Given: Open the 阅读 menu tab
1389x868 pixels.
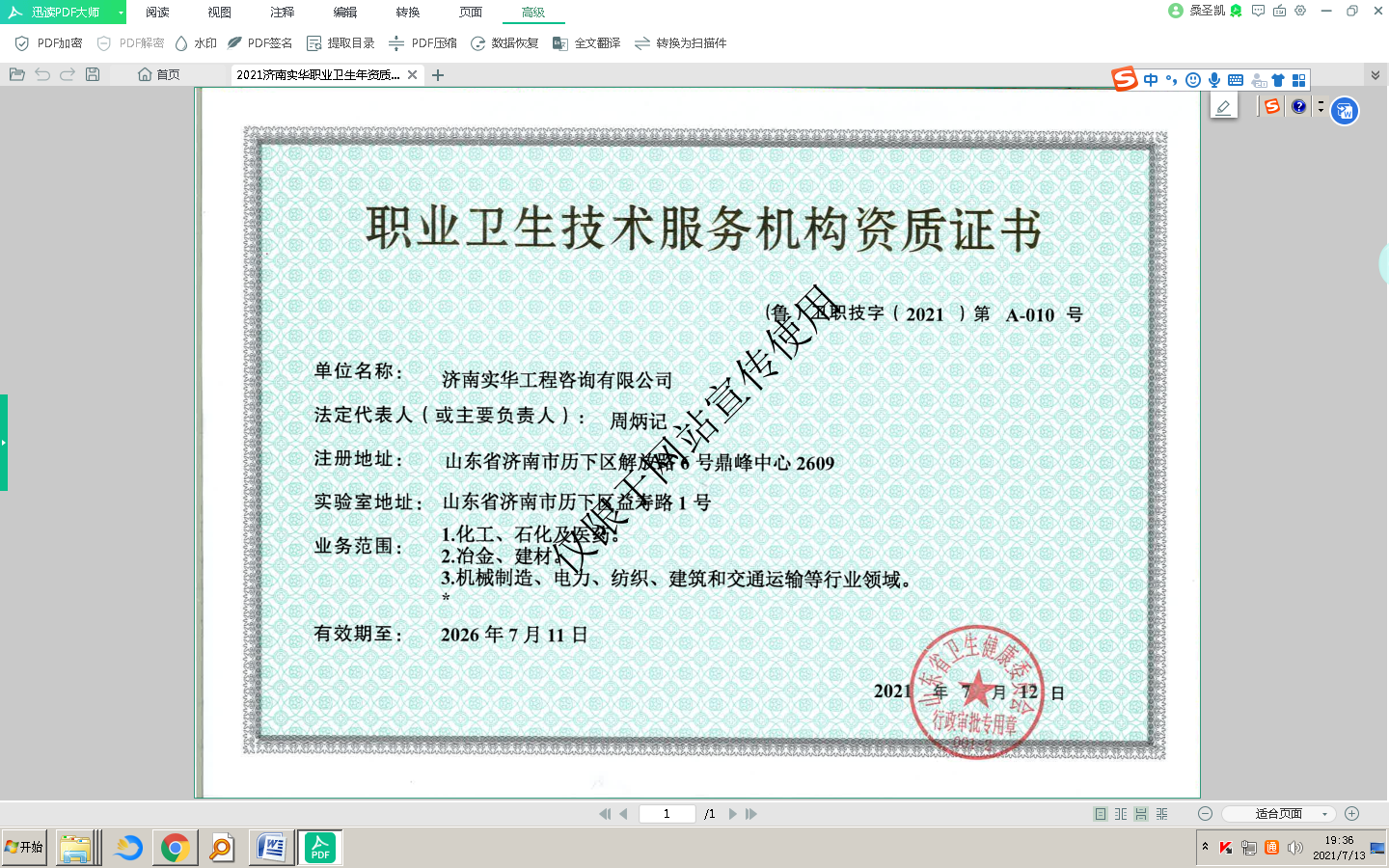Looking at the screenshot, I should pos(157,13).
